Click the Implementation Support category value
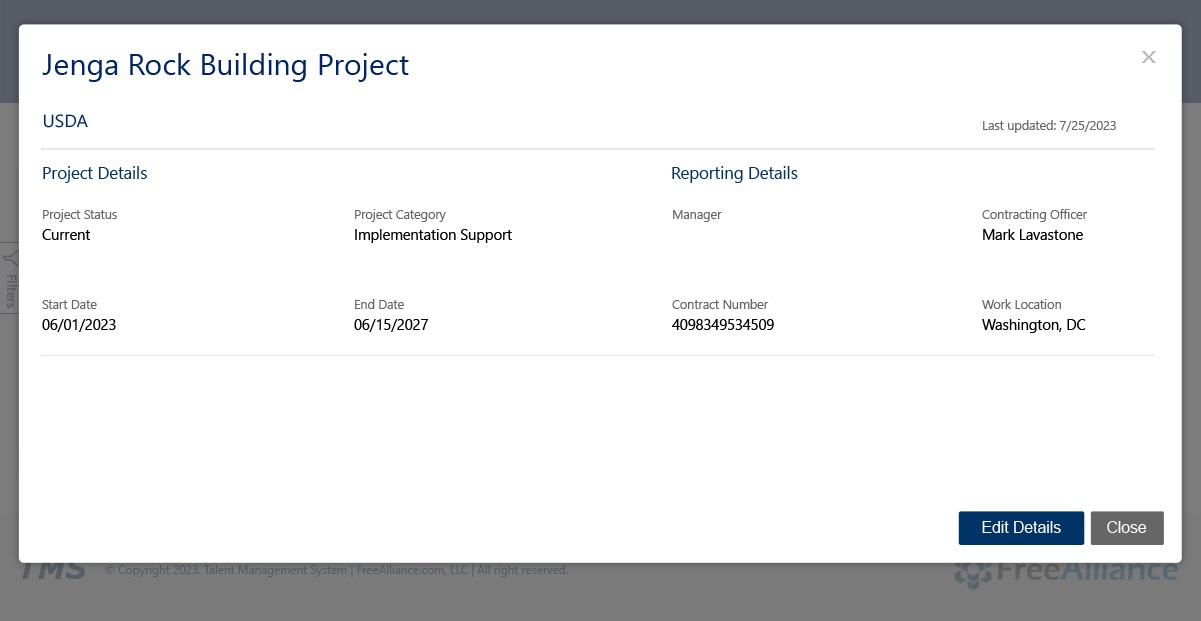Image resolution: width=1201 pixels, height=621 pixels. (x=432, y=235)
